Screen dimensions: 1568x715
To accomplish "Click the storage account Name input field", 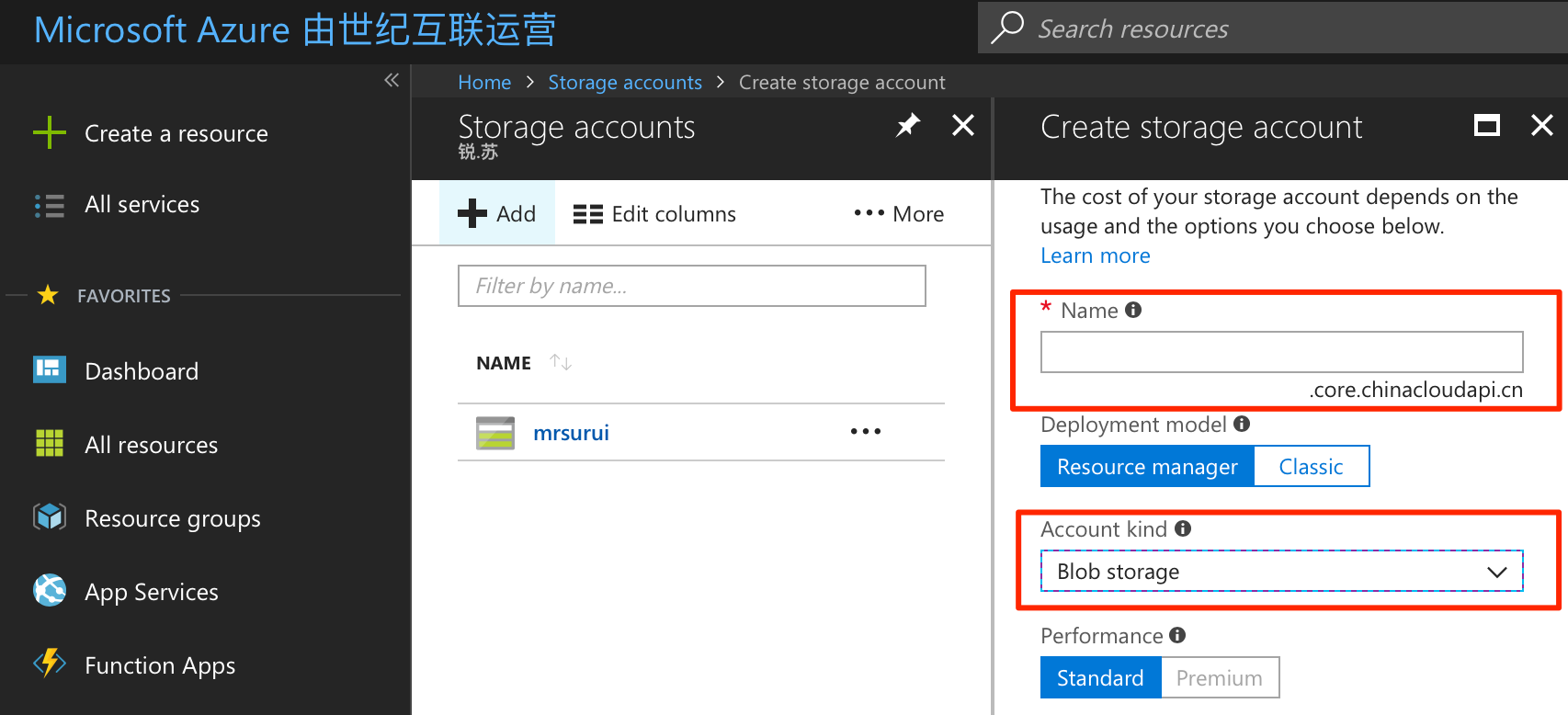I will pyautogui.click(x=1281, y=352).
